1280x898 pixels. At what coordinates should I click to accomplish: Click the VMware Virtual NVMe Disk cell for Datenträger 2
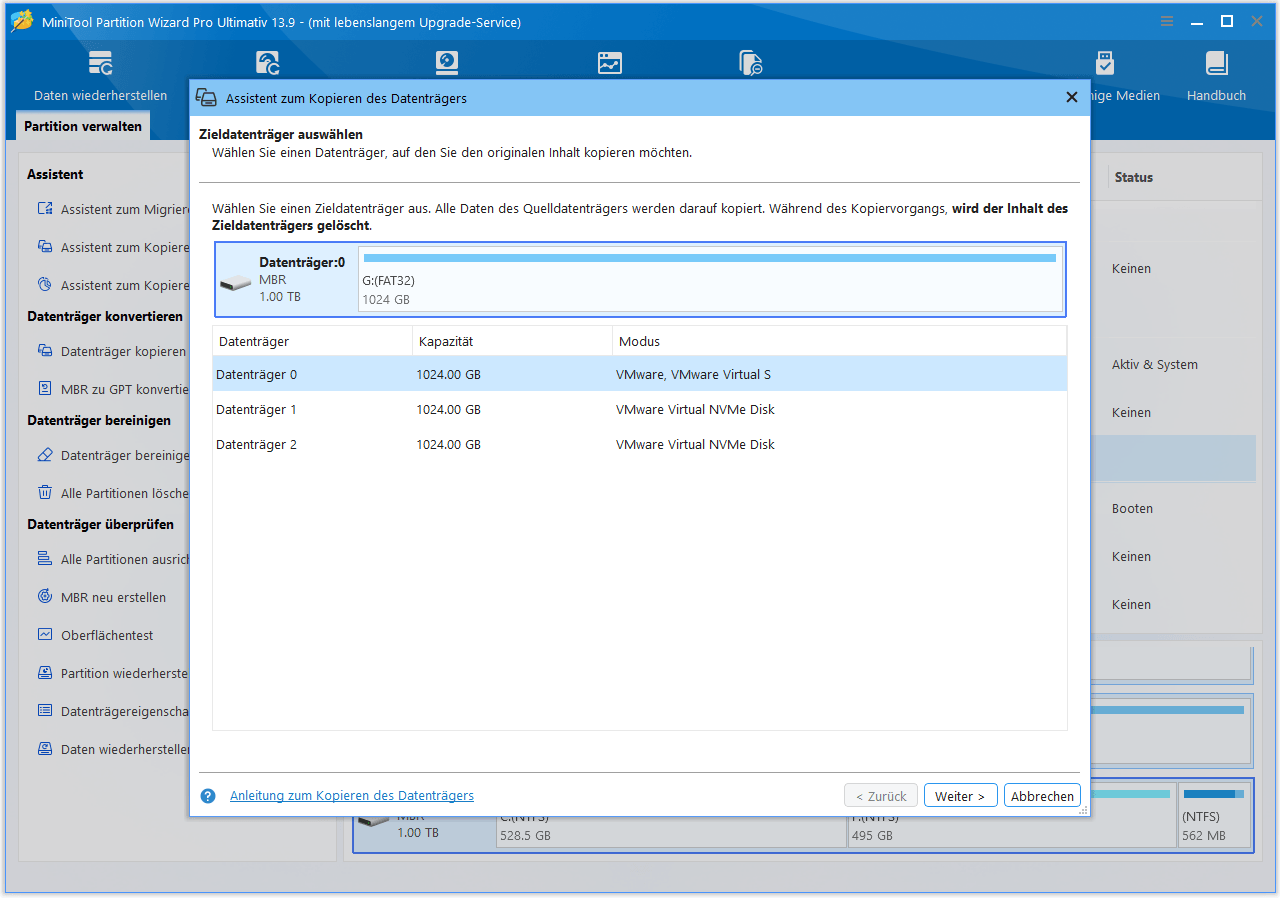pyautogui.click(x=695, y=444)
